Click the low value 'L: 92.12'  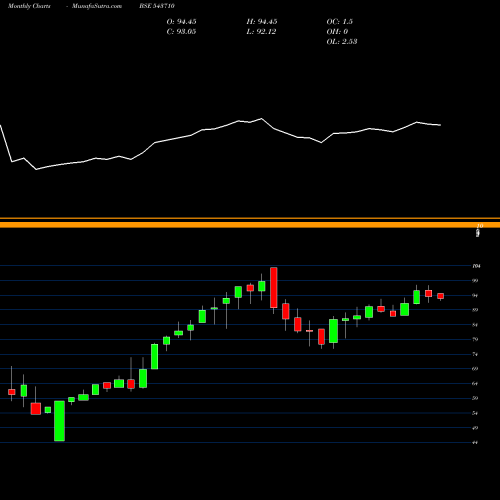[x=261, y=32]
